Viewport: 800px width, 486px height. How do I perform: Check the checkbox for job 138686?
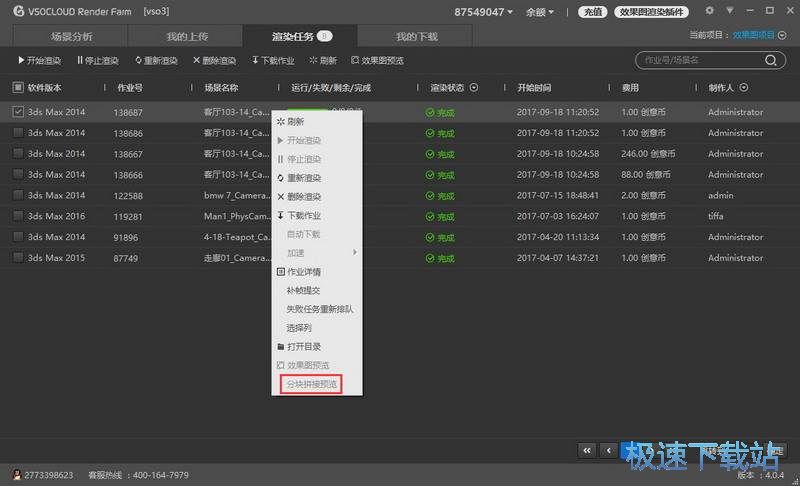(18, 133)
